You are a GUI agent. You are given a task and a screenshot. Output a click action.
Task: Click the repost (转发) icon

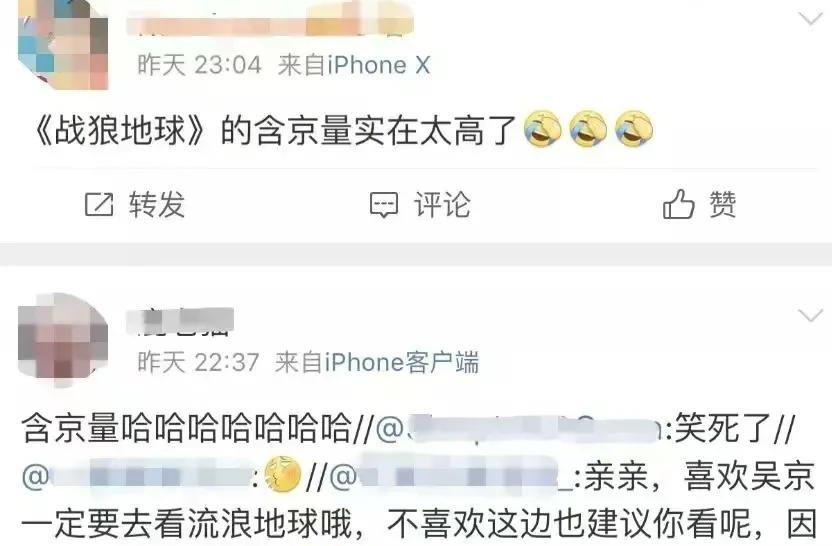99,204
